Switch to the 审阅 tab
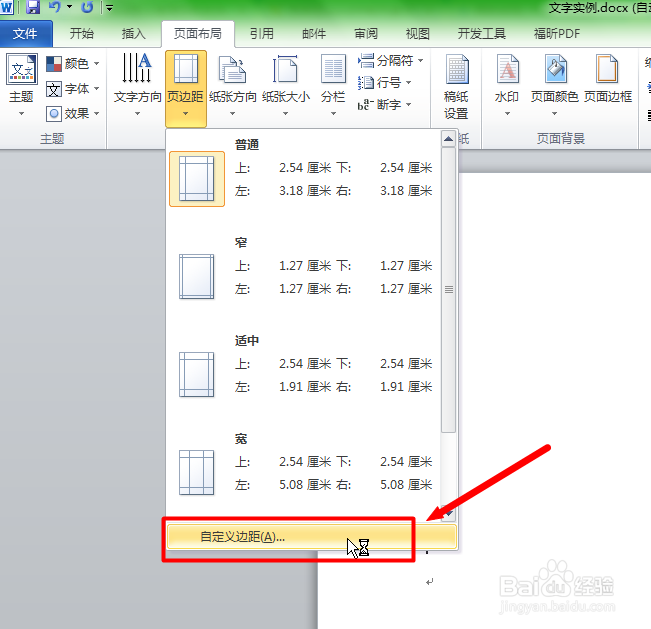This screenshot has height=629, width=651. click(x=366, y=34)
